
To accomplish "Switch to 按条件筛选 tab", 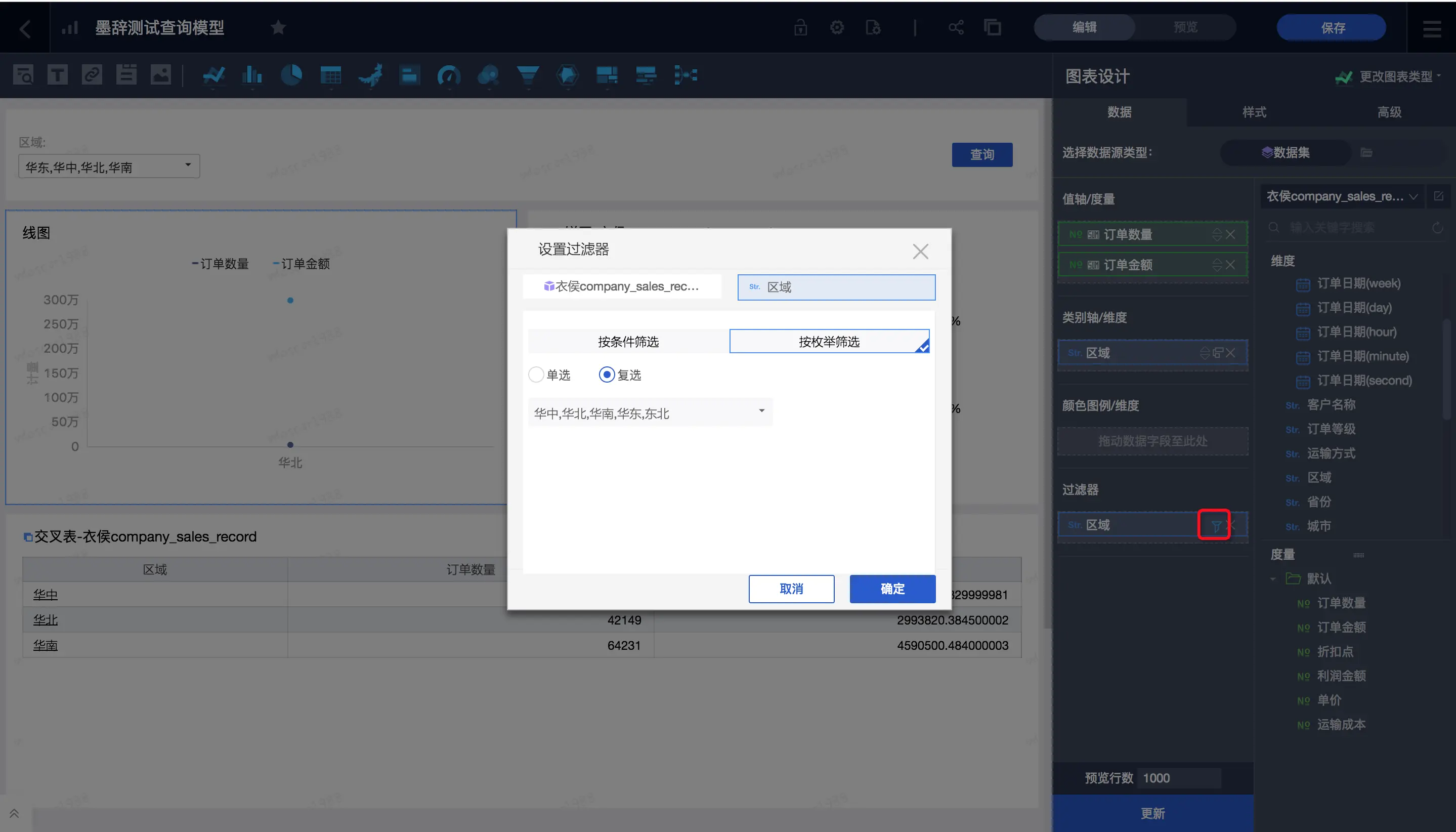I will tap(628, 342).
